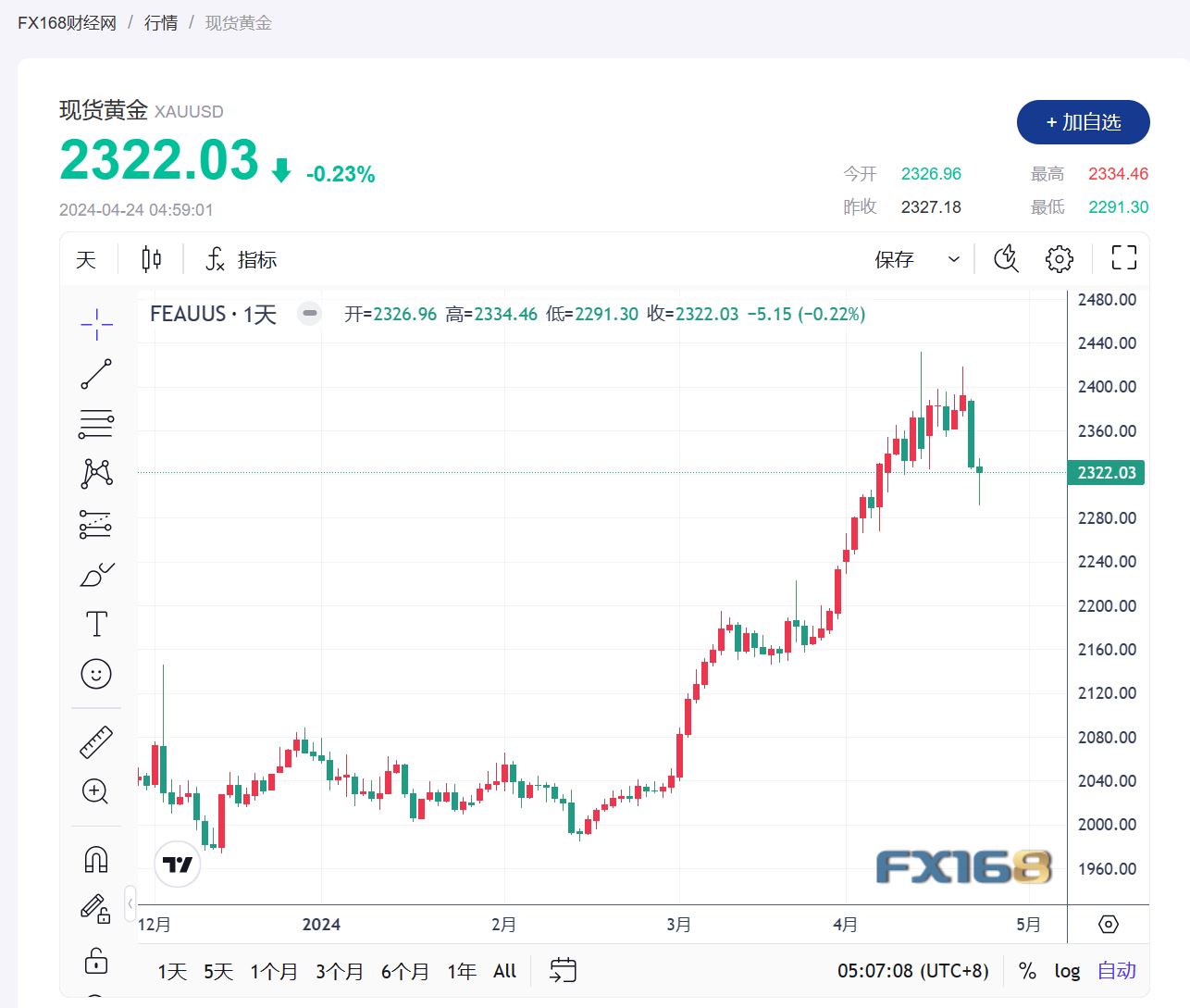The image size is (1190, 1008).
Task: Click the timestamp 2024-04-24 04:59:01
Action: [x=136, y=210]
